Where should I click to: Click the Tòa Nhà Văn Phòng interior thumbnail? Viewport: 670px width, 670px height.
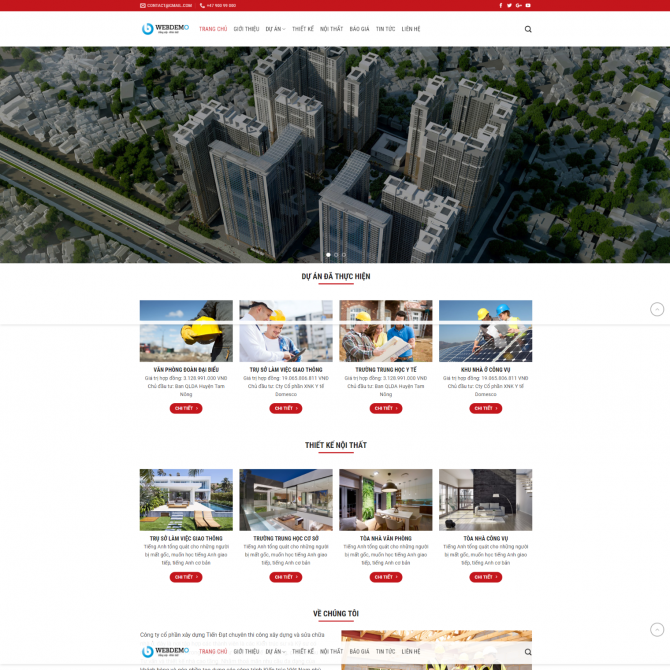coord(385,499)
